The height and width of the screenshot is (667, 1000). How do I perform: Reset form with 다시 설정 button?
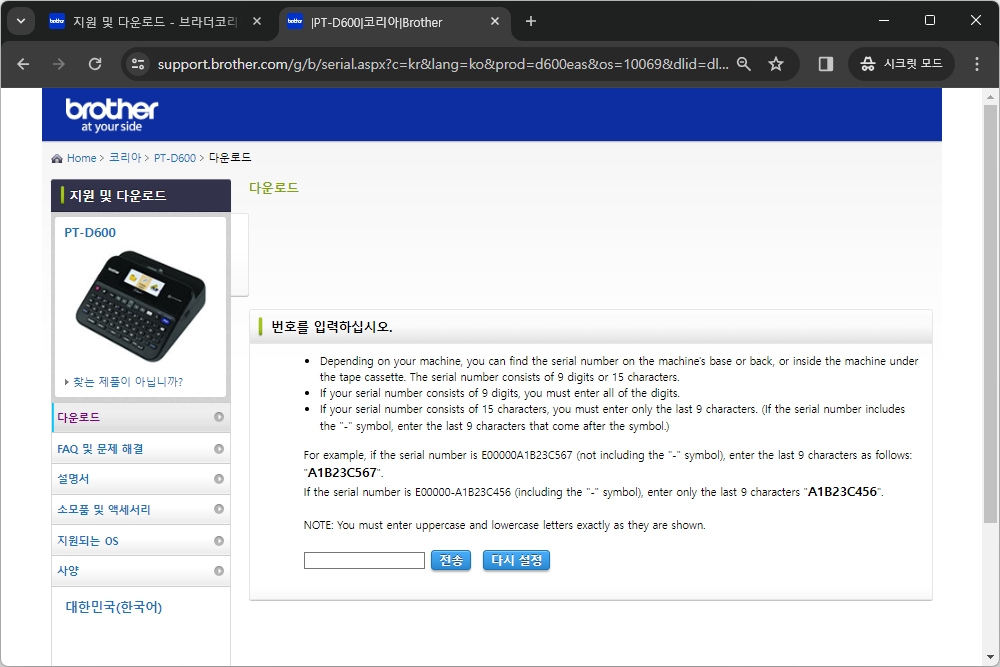[516, 561]
